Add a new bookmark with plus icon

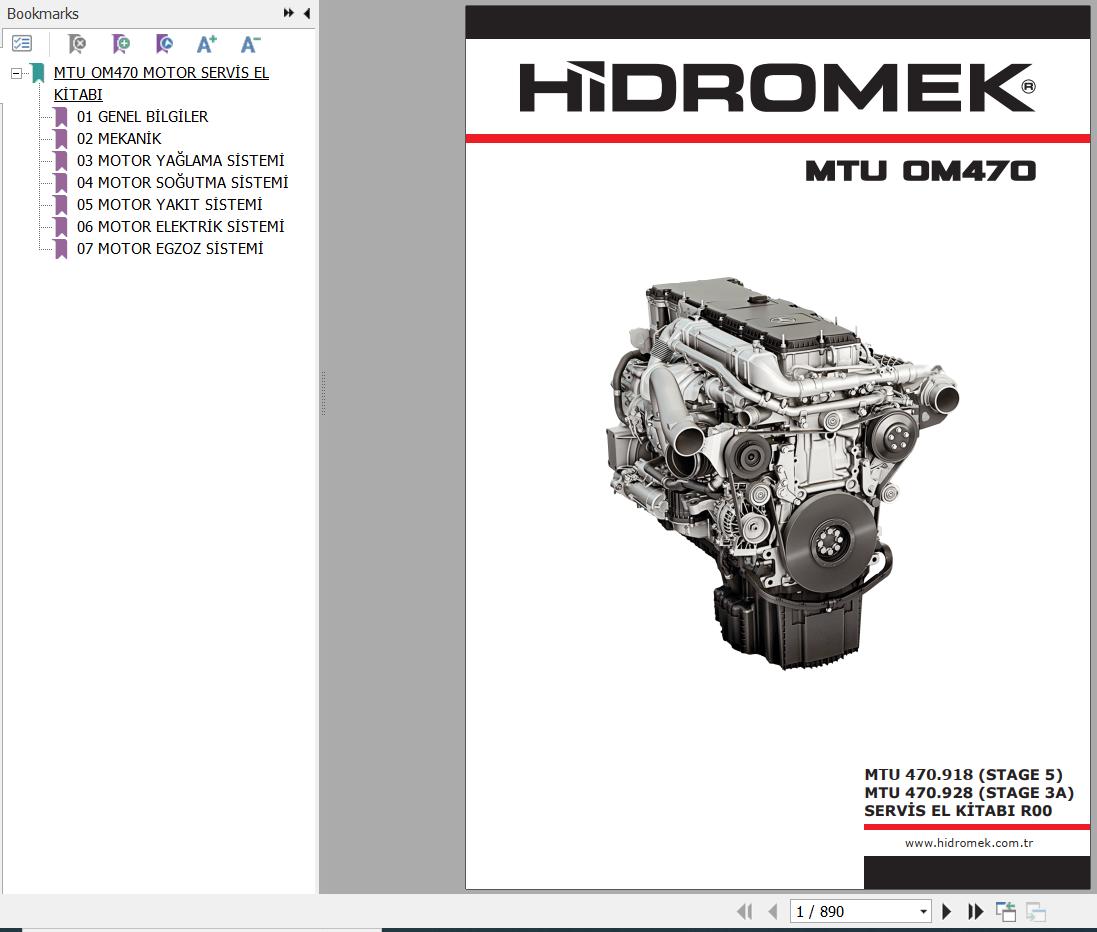121,44
